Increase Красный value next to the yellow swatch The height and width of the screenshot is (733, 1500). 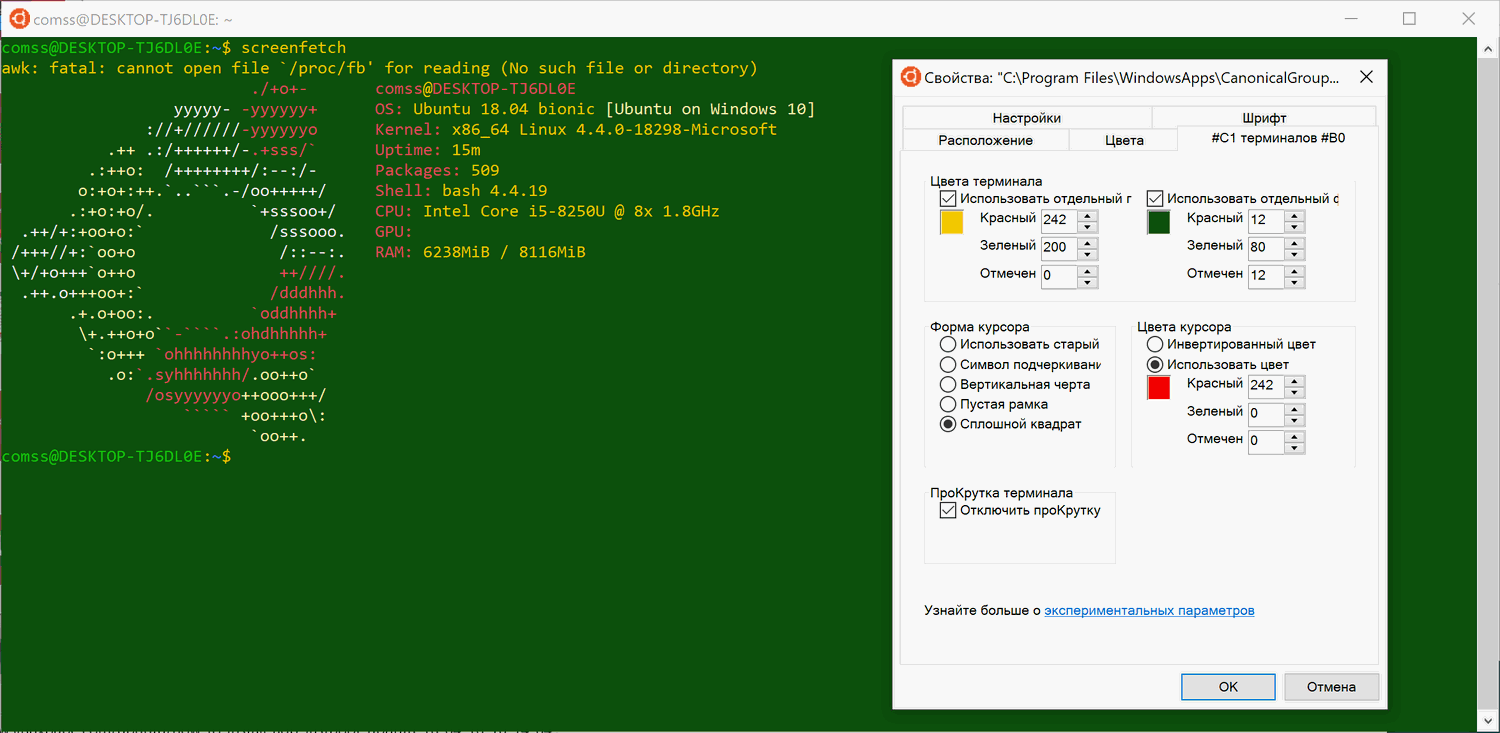[x=1088, y=214]
